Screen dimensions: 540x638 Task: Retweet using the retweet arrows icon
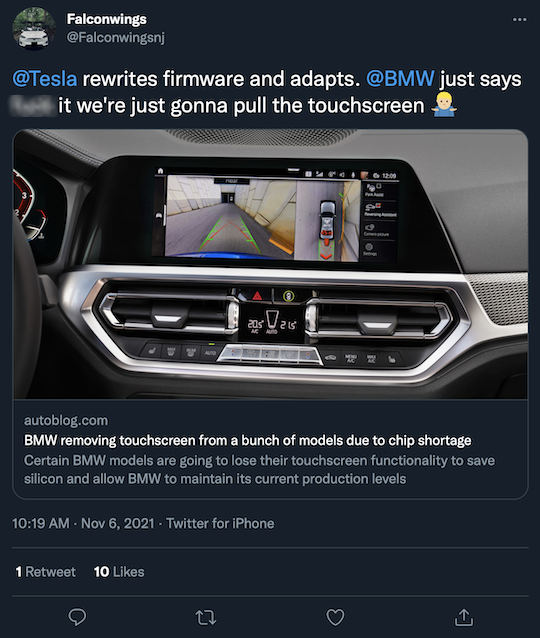(206, 617)
